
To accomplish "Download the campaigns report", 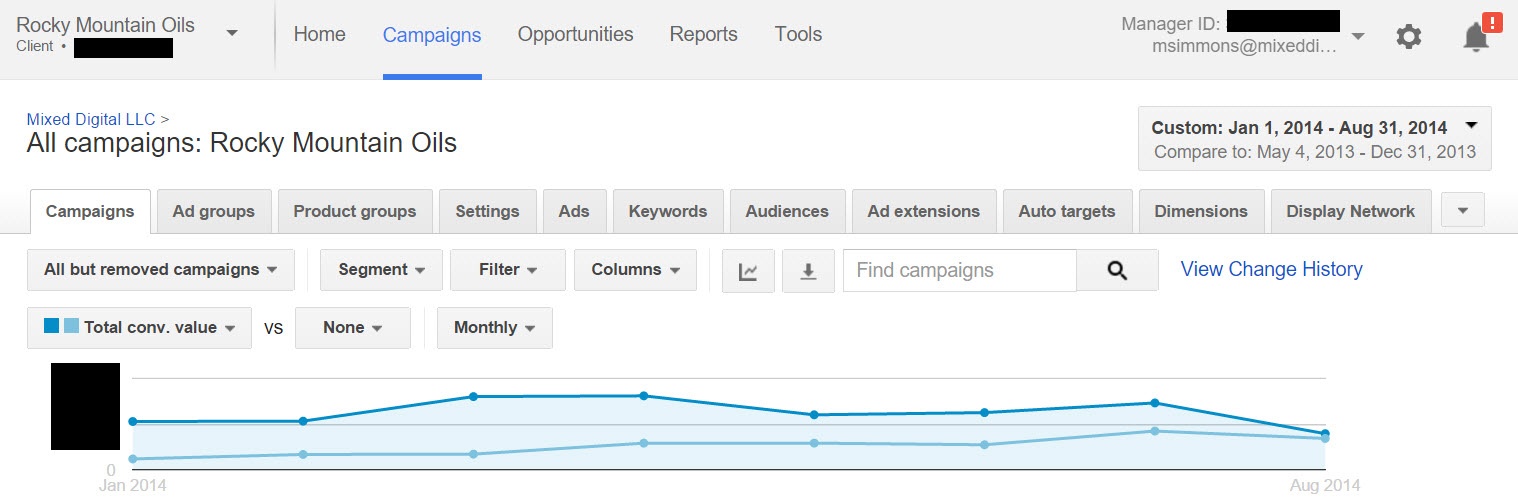I will (x=808, y=271).
